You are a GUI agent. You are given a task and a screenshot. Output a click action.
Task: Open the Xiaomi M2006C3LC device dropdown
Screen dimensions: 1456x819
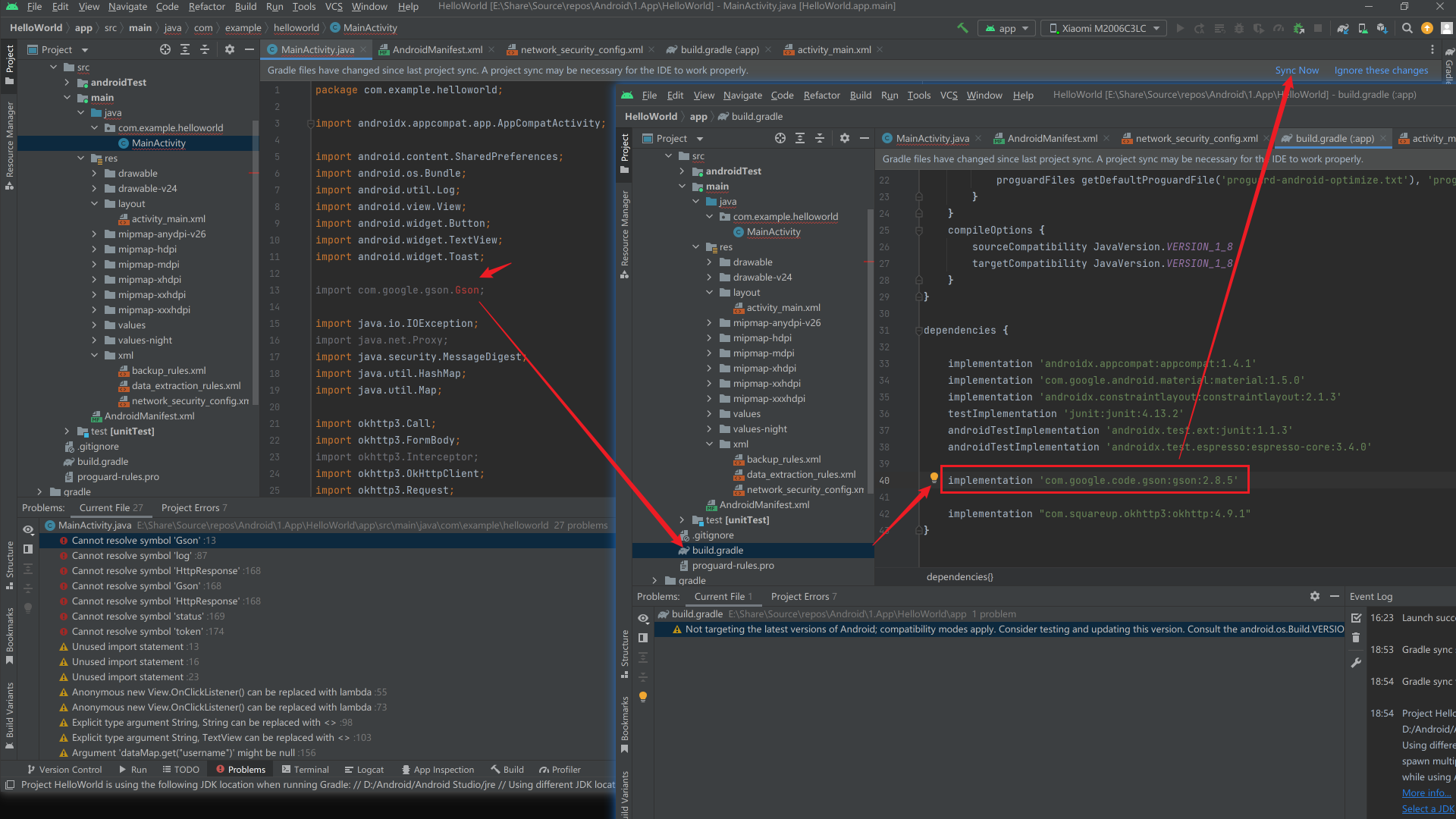click(1103, 28)
